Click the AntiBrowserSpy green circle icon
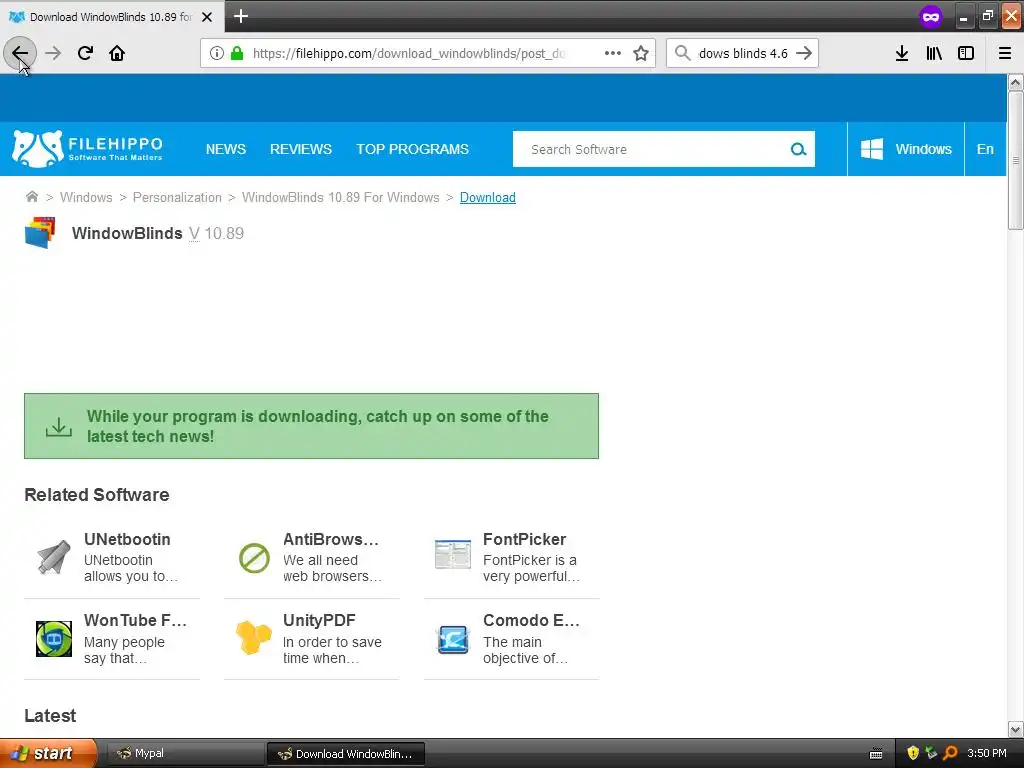This screenshot has width=1024, height=768. (x=254, y=558)
